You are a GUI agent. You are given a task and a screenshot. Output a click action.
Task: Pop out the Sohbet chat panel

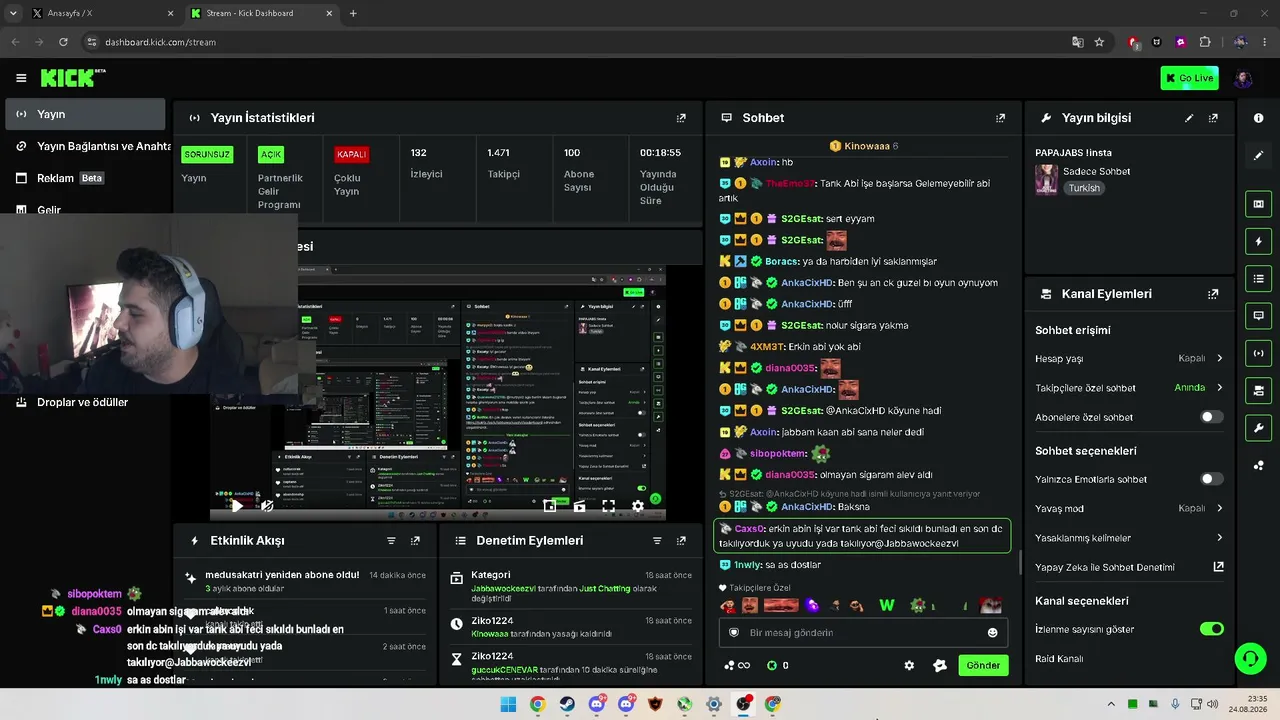pyautogui.click(x=1000, y=118)
